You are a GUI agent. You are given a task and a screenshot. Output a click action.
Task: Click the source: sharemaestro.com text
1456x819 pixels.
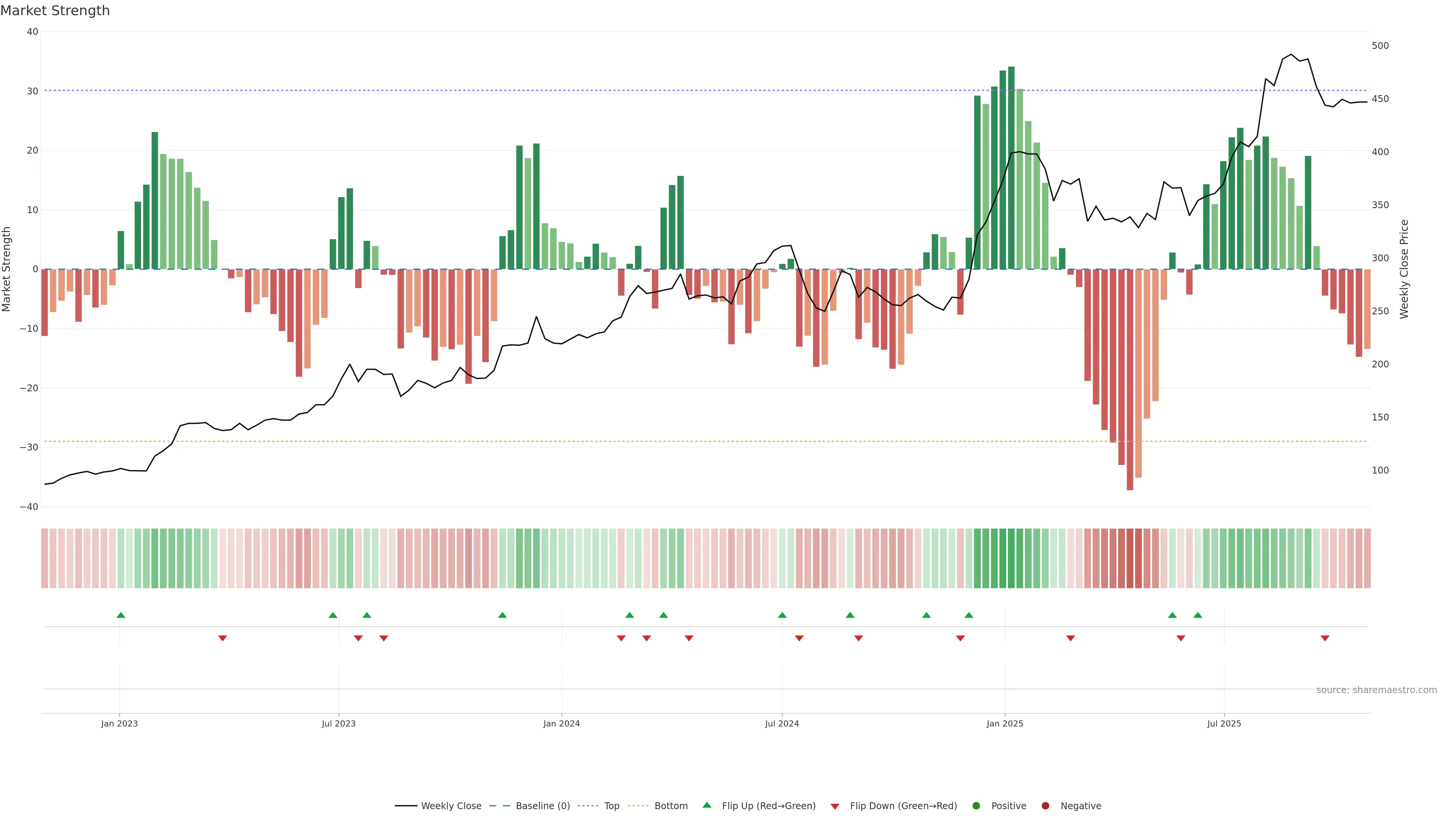click(1376, 690)
